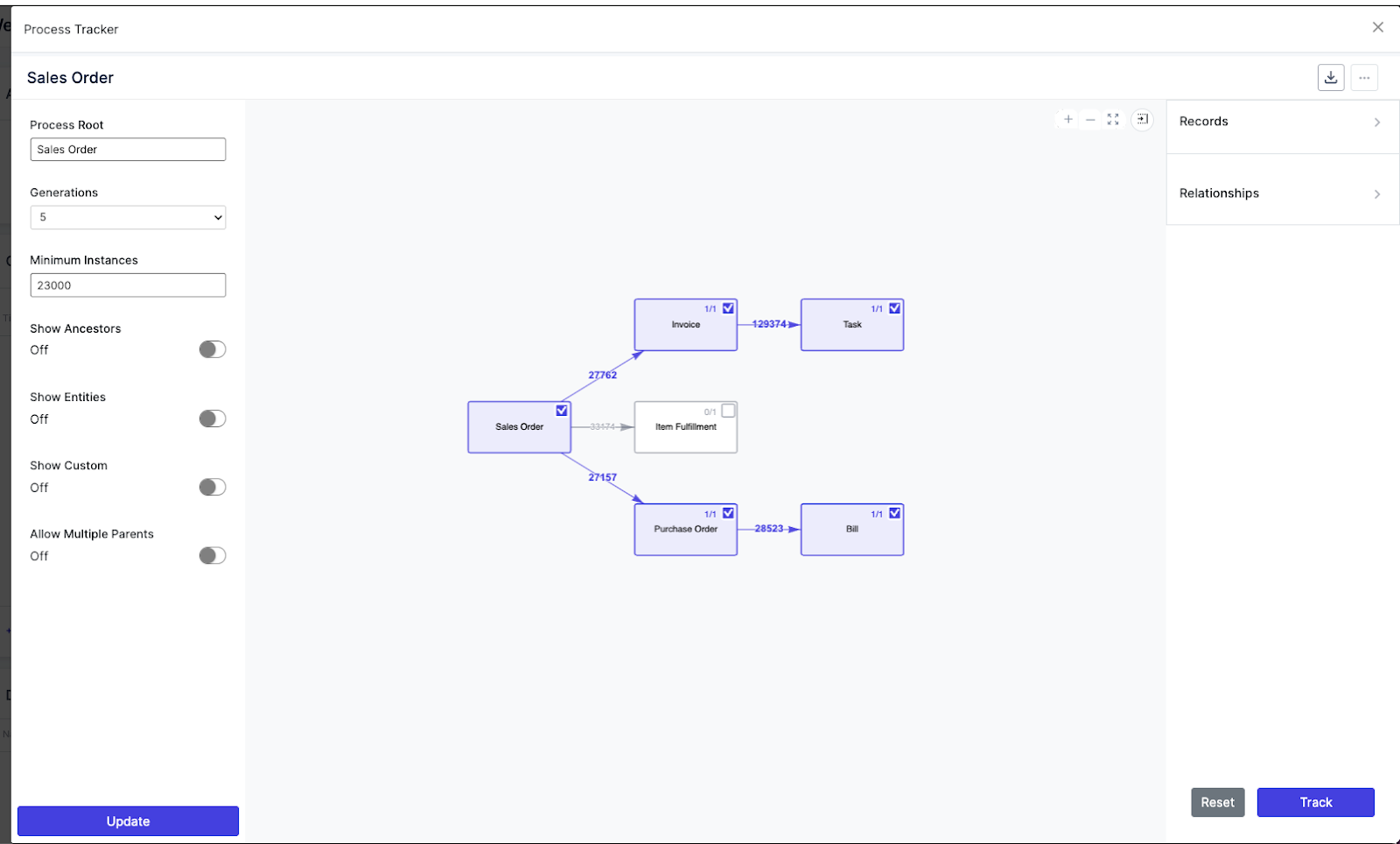Uncheck the Purchase Order node checkbox
1400x844 pixels.
pyautogui.click(x=728, y=513)
